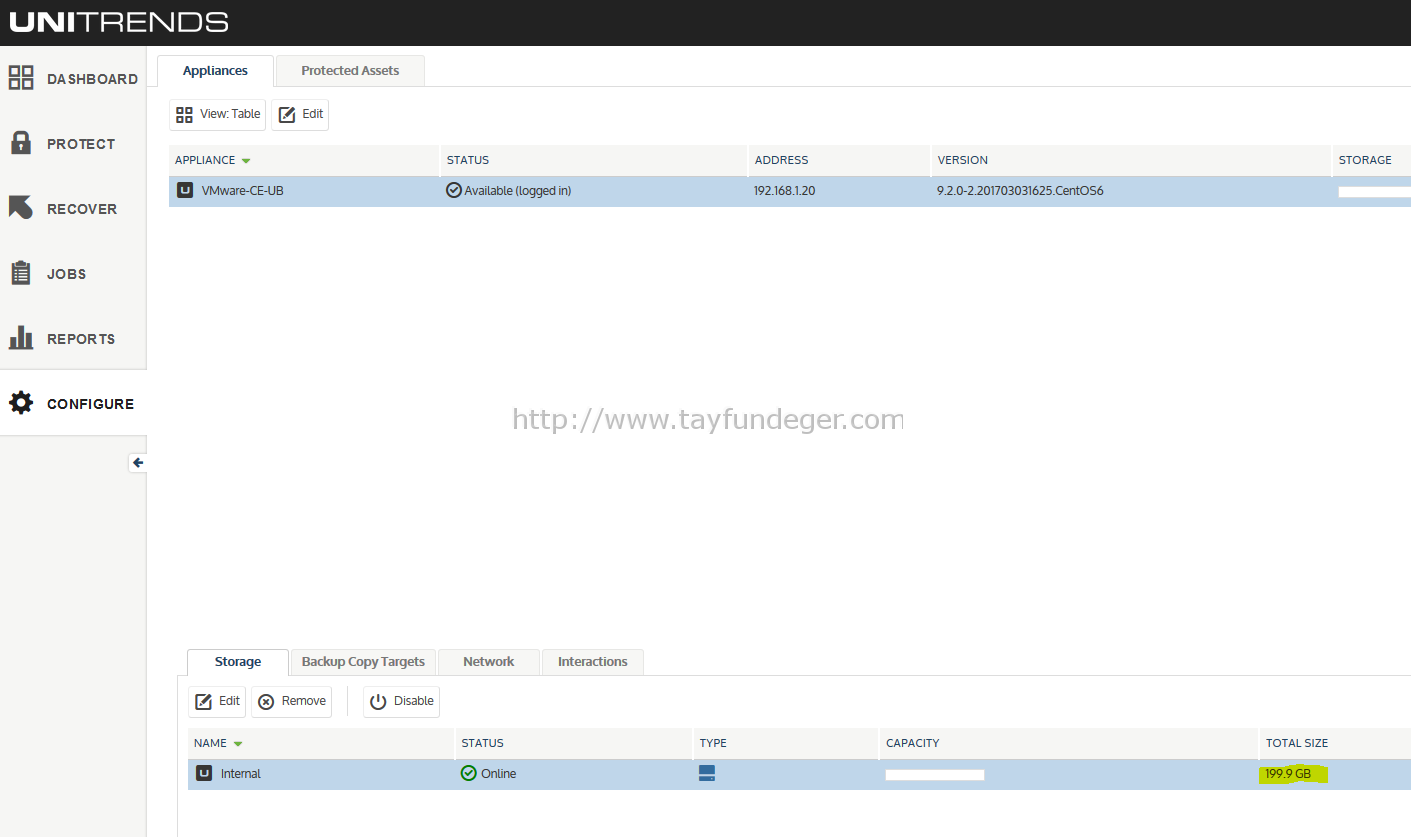Click the green Online checkmark icon
1411x837 pixels.
[469, 773]
